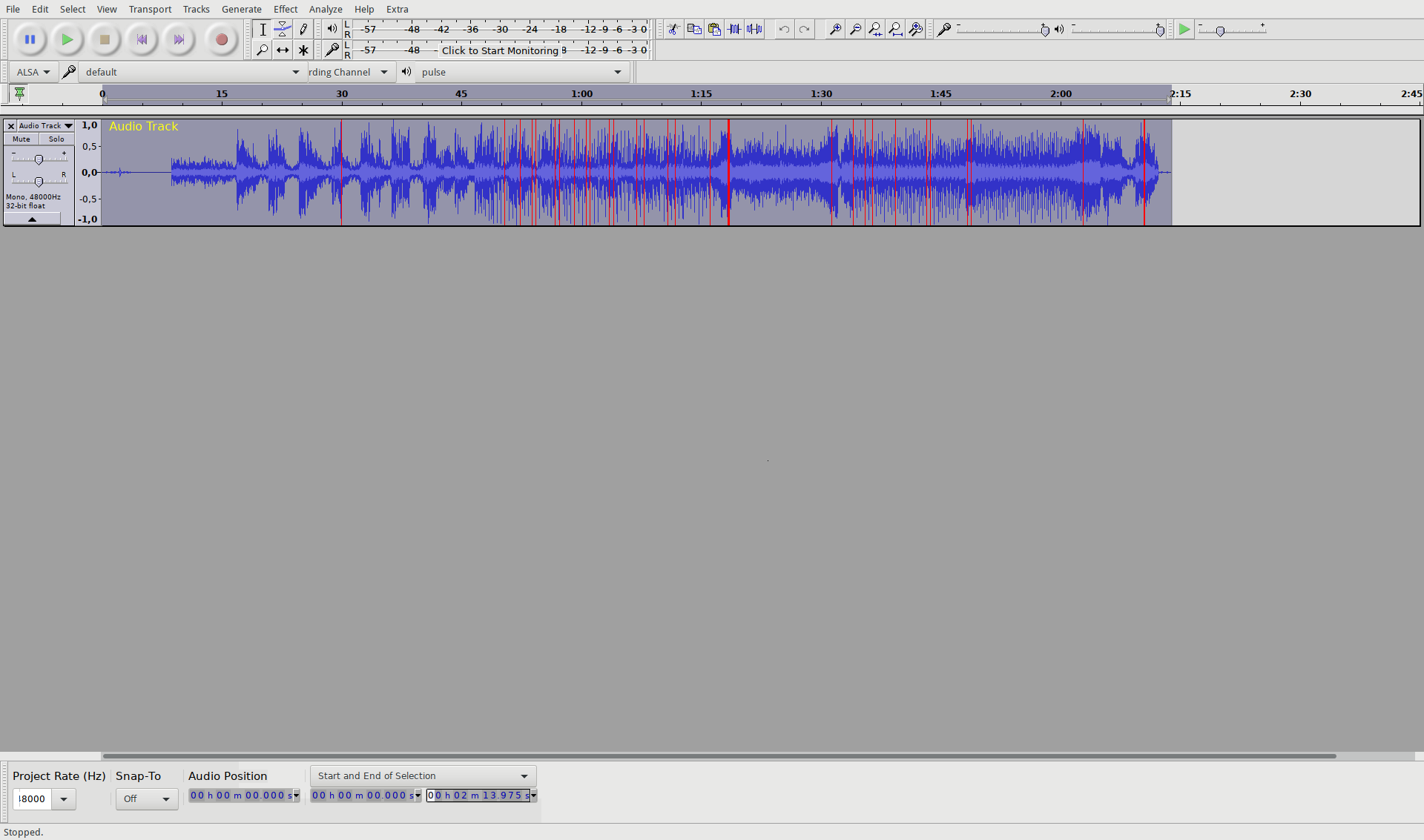Open the Audio Track name dropdown menu

45,126
